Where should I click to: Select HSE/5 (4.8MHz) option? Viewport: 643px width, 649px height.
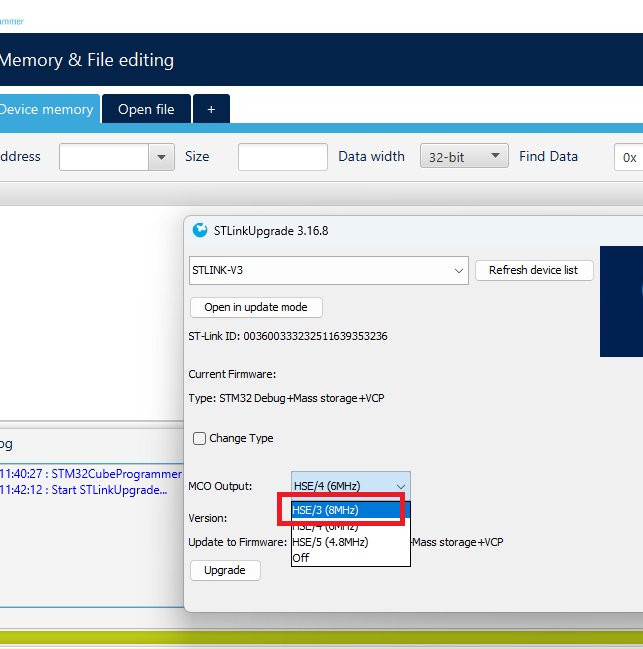pyautogui.click(x=350, y=542)
